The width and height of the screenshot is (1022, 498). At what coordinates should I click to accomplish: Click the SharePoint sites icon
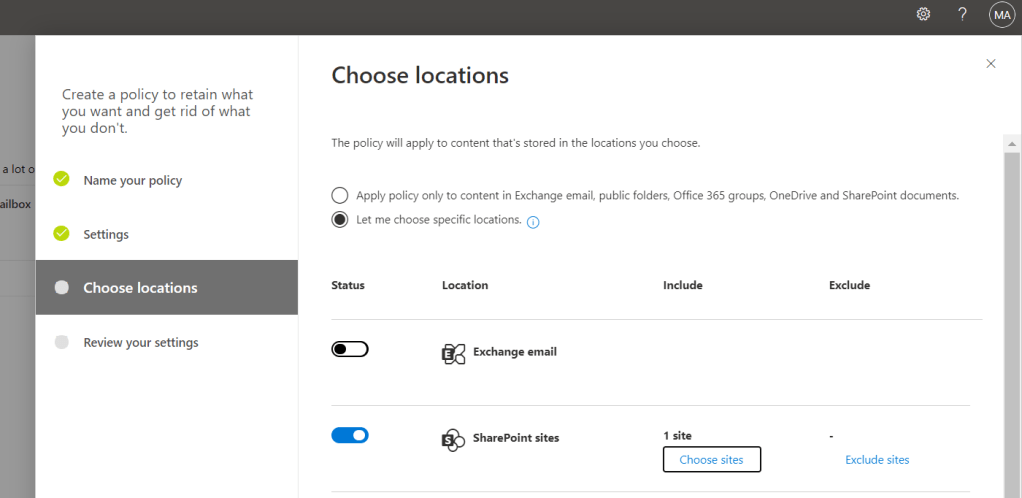[453, 439]
